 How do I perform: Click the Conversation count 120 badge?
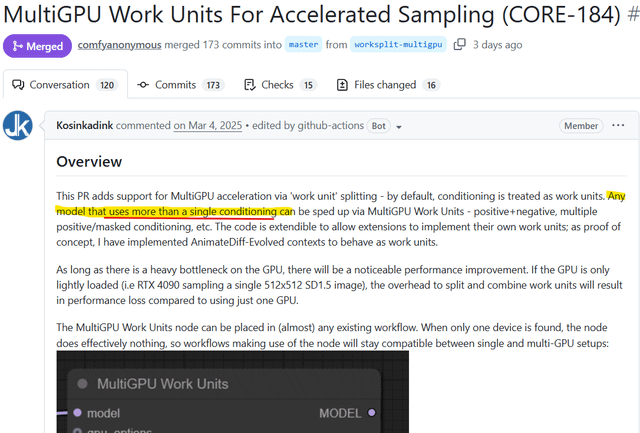(107, 85)
